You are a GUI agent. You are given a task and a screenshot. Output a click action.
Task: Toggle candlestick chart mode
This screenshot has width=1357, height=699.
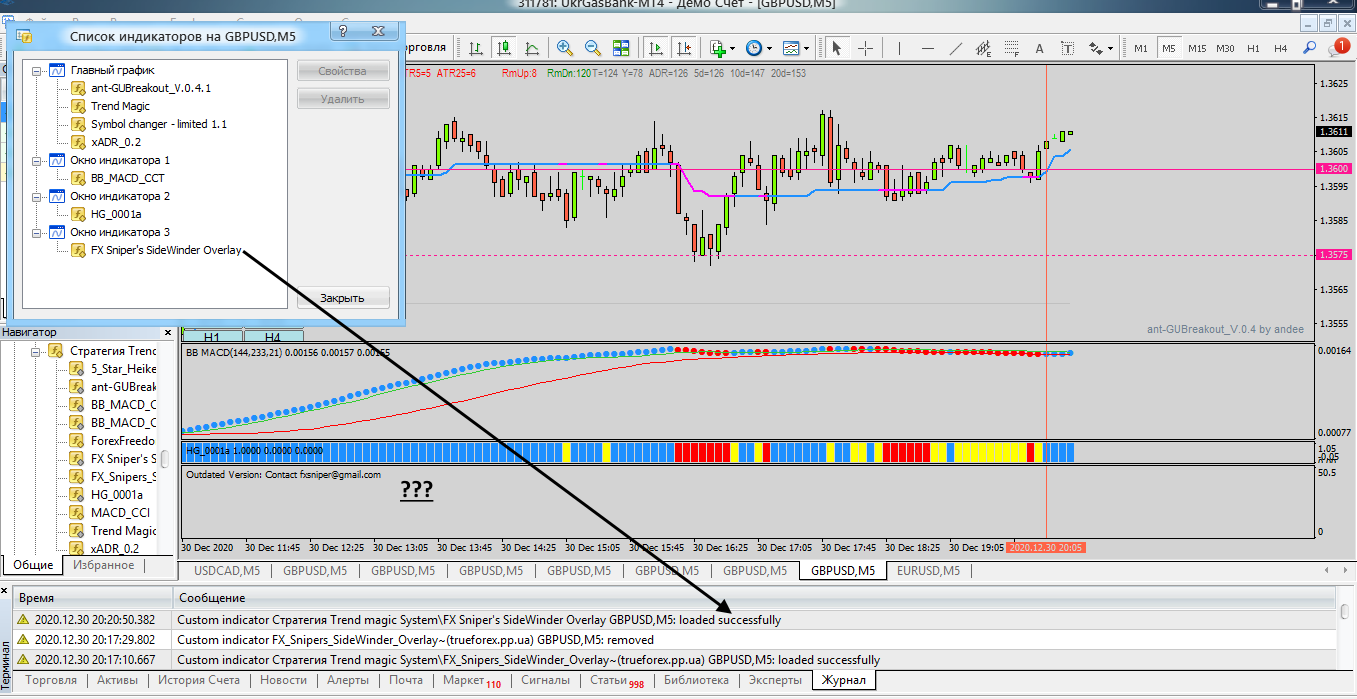[504, 48]
